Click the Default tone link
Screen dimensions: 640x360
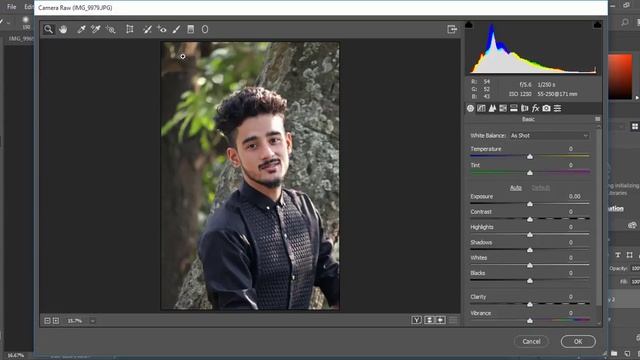(541, 188)
